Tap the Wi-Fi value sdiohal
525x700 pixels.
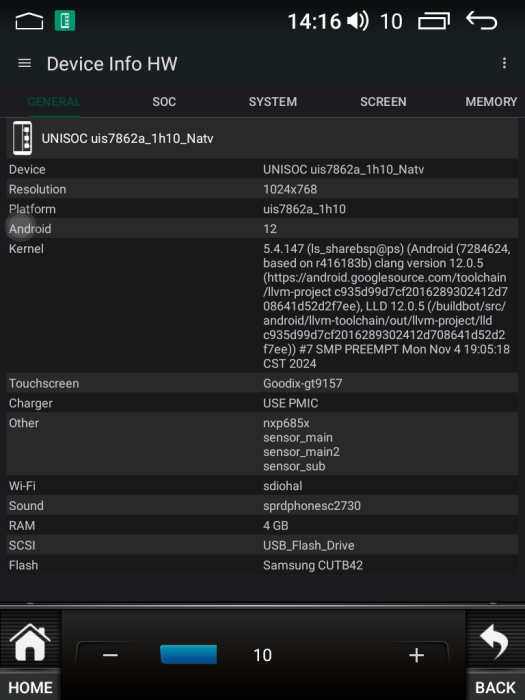(283, 486)
